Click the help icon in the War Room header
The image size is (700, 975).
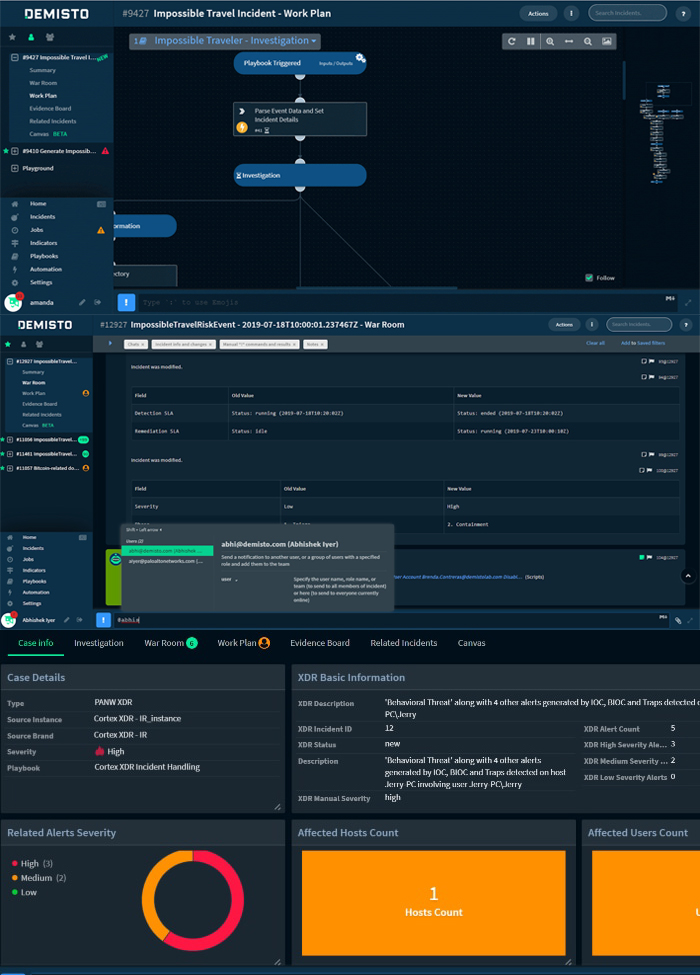[686, 324]
